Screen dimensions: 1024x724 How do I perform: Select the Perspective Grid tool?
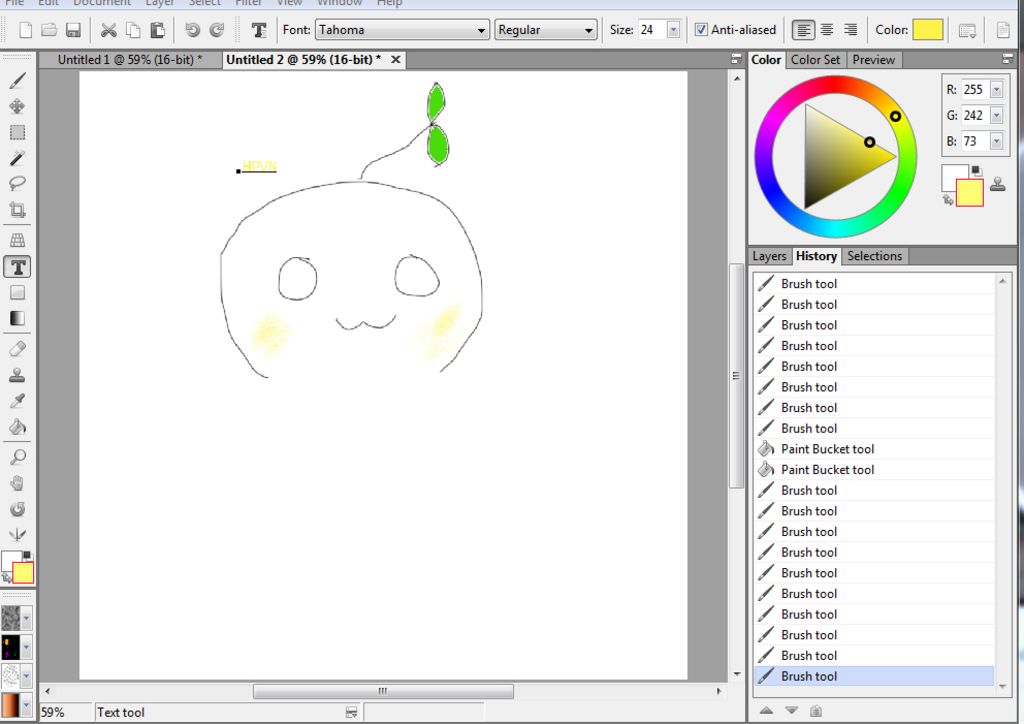(18, 240)
